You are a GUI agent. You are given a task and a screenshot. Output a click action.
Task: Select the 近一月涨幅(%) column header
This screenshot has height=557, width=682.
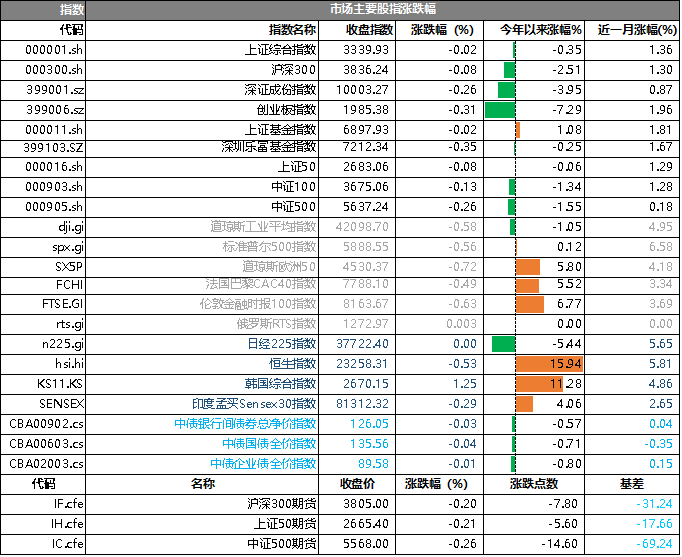(637, 30)
